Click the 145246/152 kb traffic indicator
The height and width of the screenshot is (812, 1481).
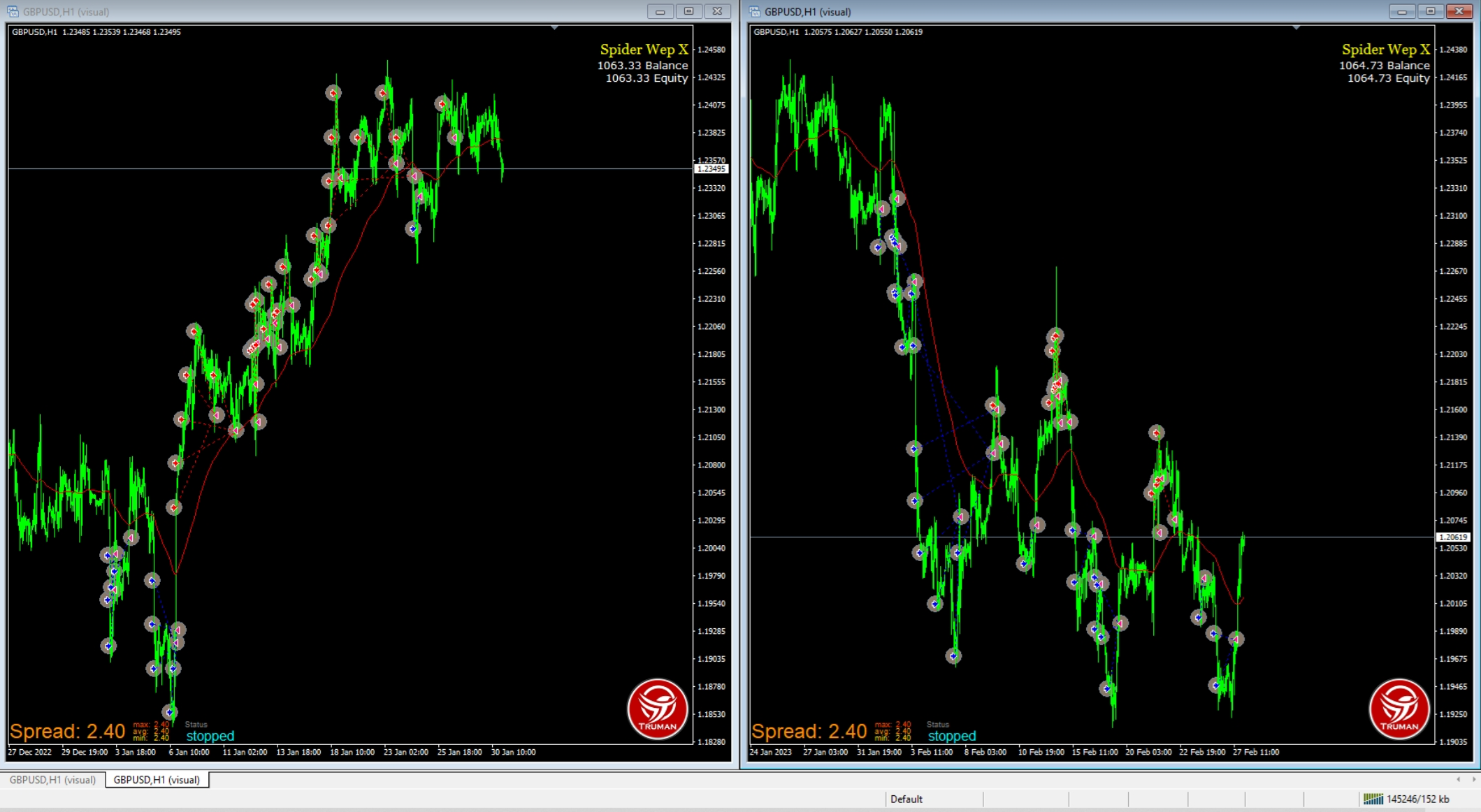tap(1417, 799)
